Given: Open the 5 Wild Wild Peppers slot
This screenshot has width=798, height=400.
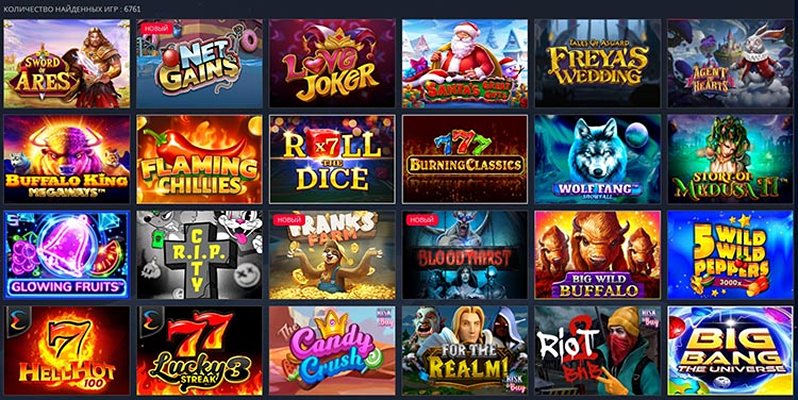Looking at the screenshot, I should [730, 255].
